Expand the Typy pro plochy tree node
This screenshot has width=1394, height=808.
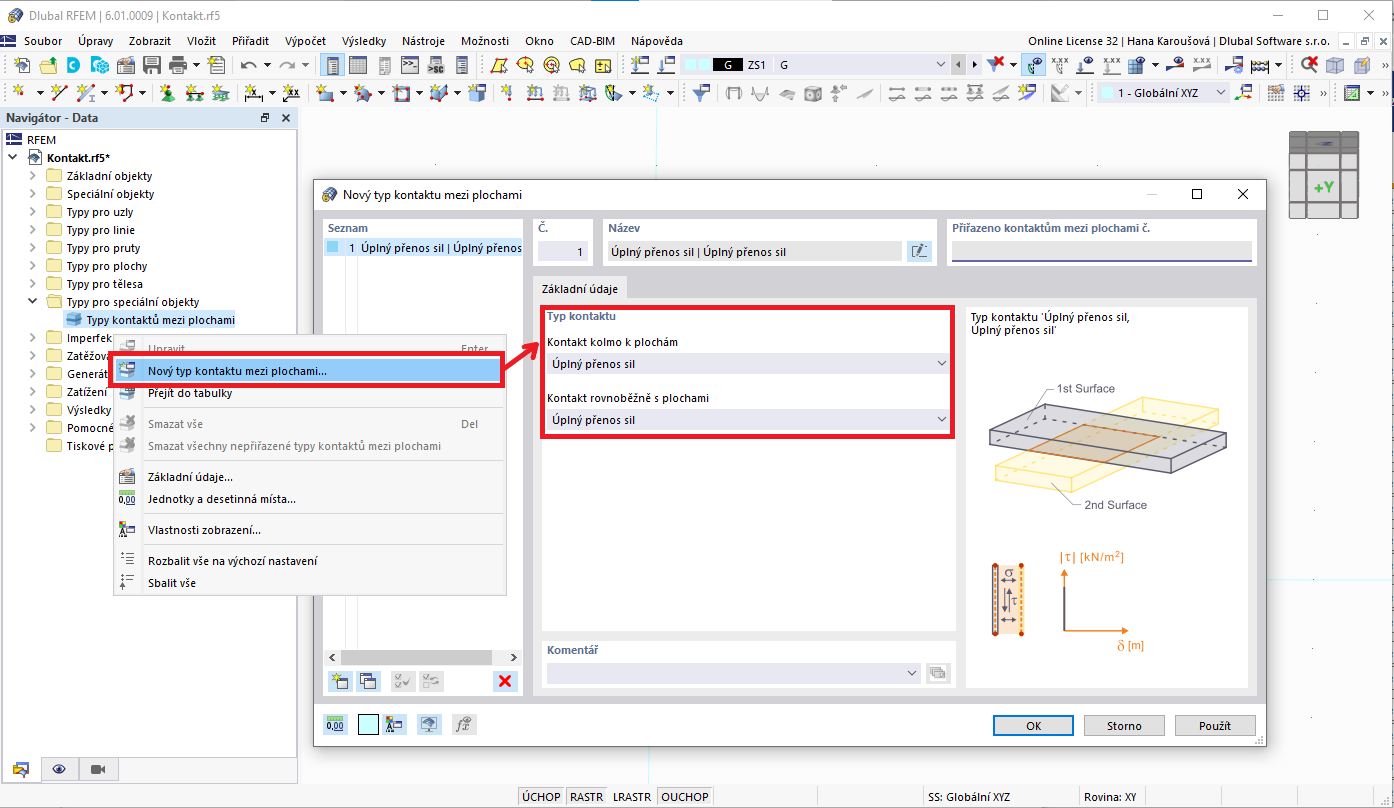click(x=32, y=266)
